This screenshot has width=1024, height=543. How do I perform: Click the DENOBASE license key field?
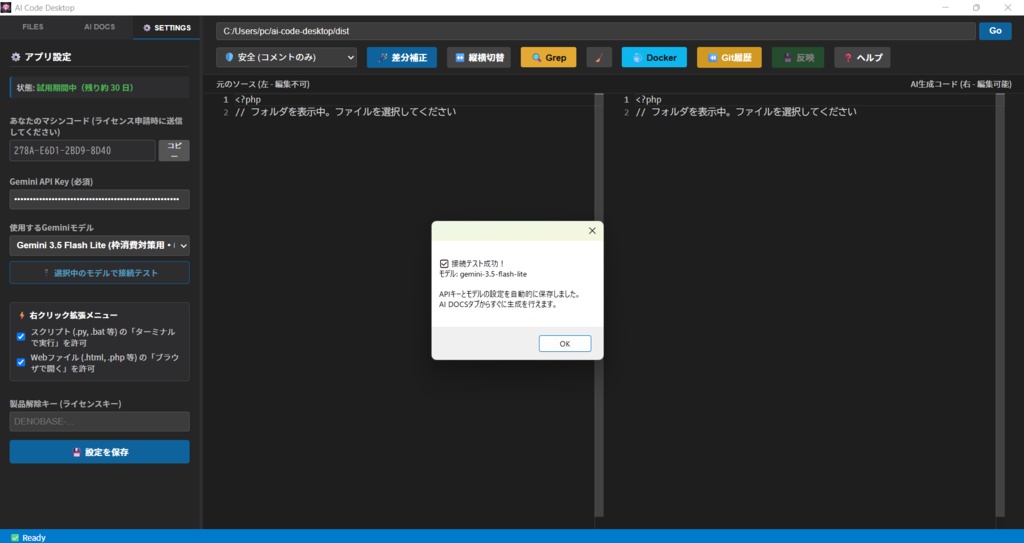click(100, 421)
